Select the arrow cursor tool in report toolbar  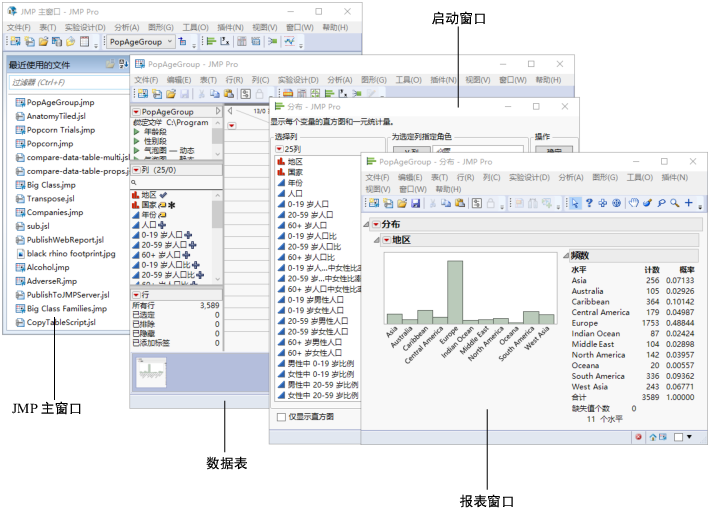(x=575, y=203)
